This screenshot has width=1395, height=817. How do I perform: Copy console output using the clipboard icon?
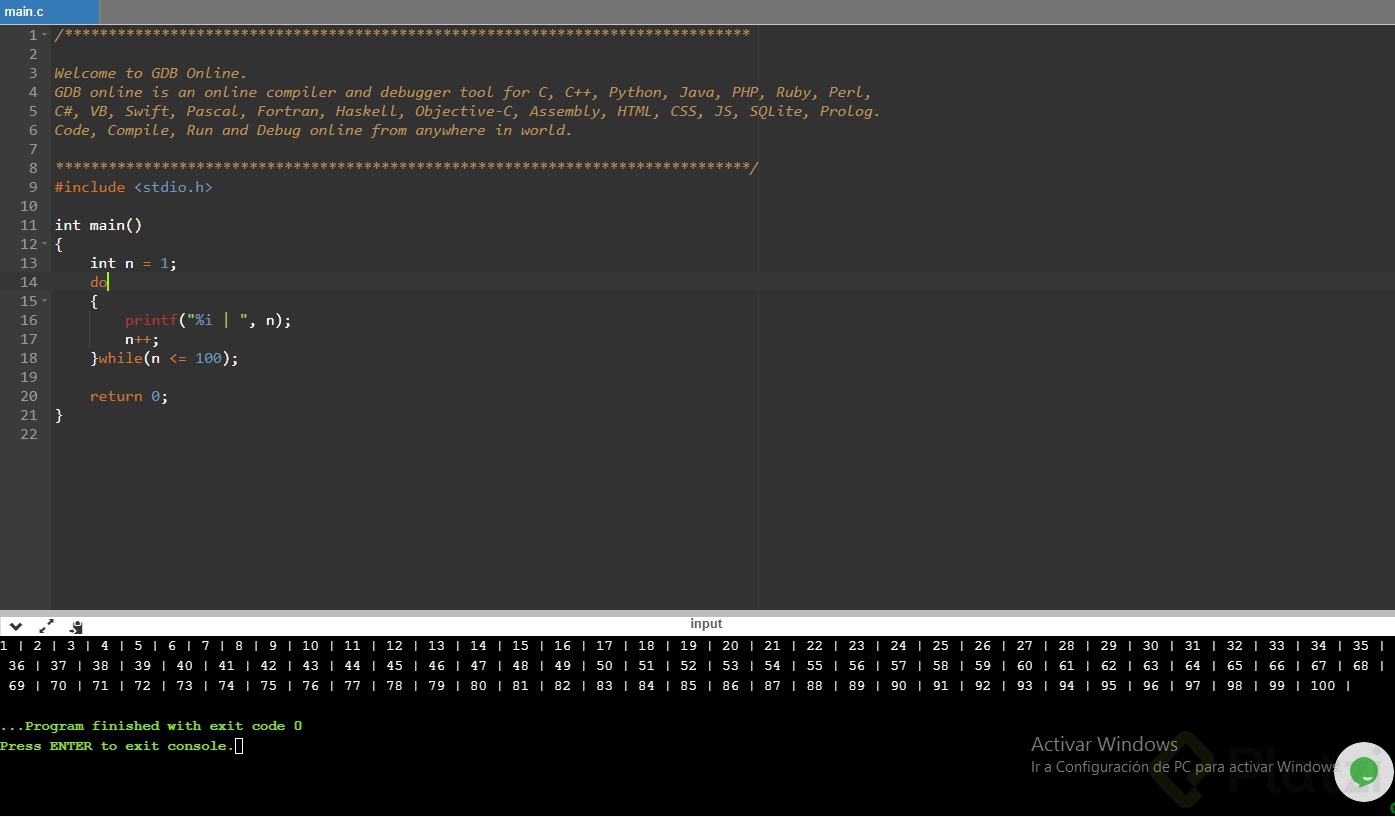point(76,627)
